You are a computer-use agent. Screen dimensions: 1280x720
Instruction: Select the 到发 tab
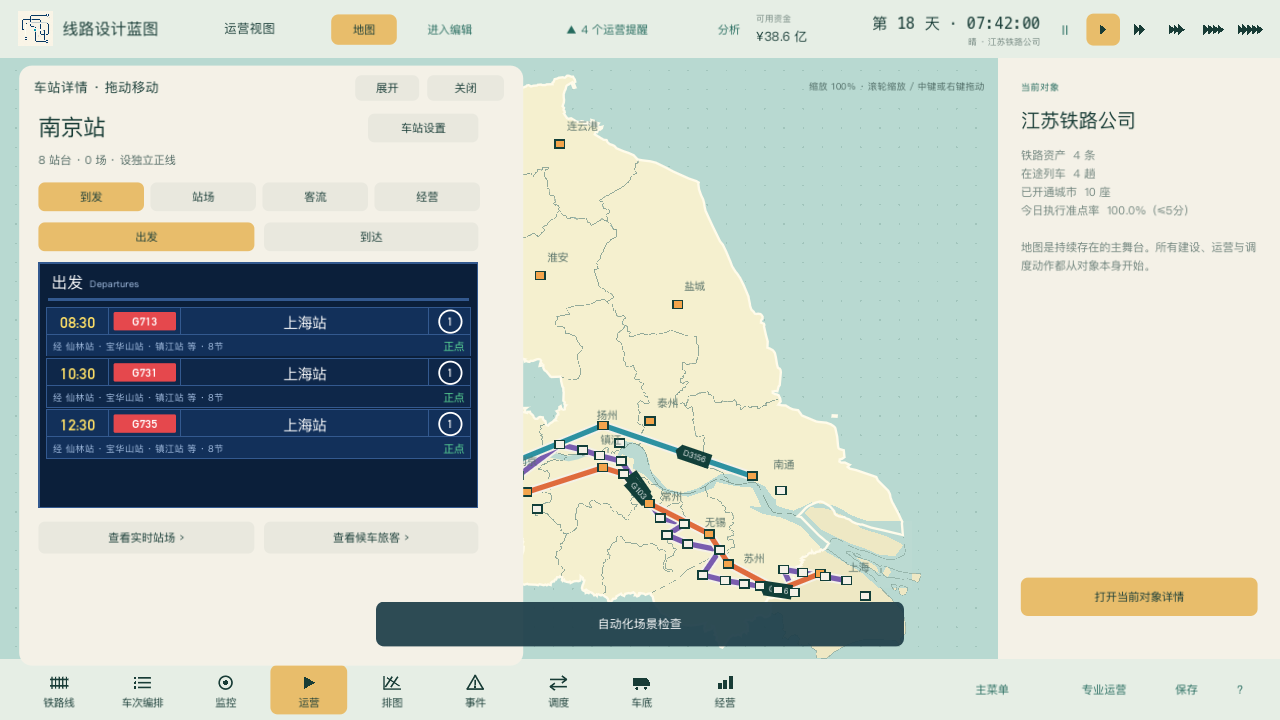[91, 197]
